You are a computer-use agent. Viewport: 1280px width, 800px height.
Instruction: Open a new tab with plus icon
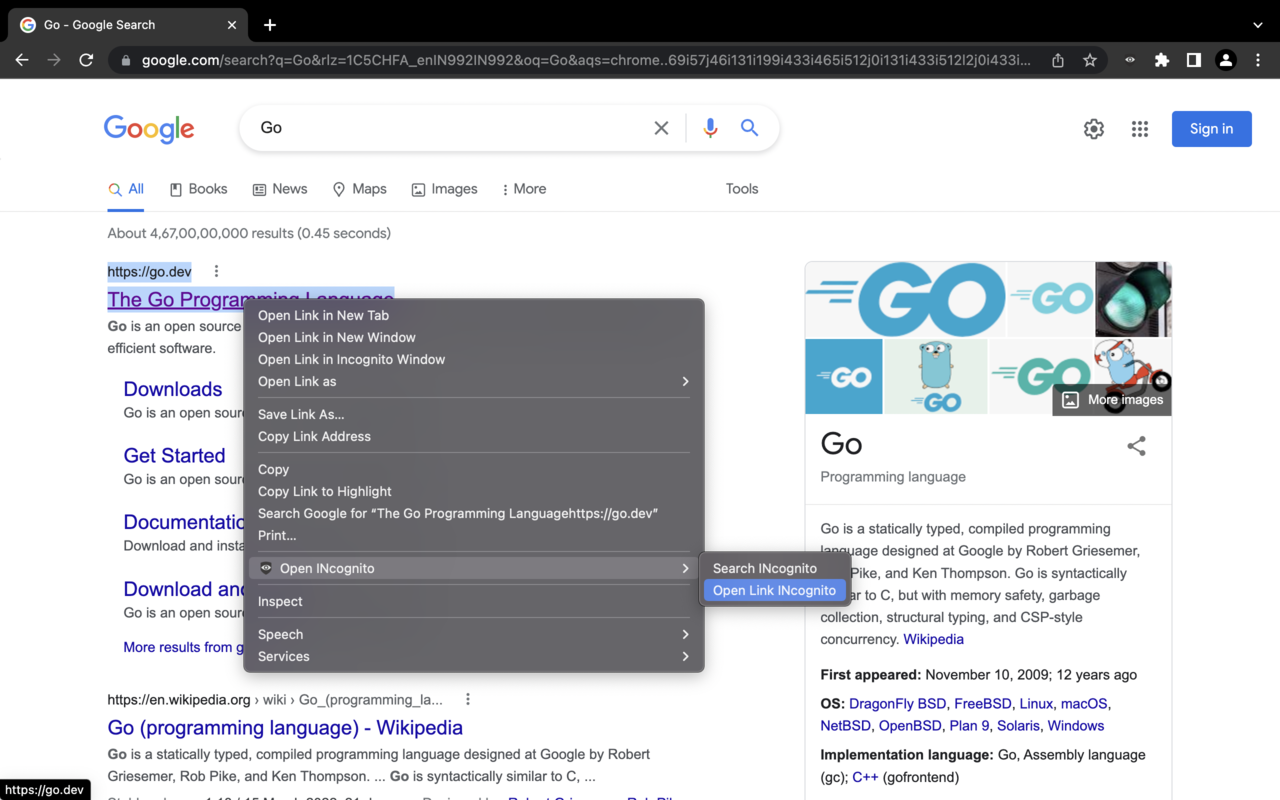[x=270, y=25]
